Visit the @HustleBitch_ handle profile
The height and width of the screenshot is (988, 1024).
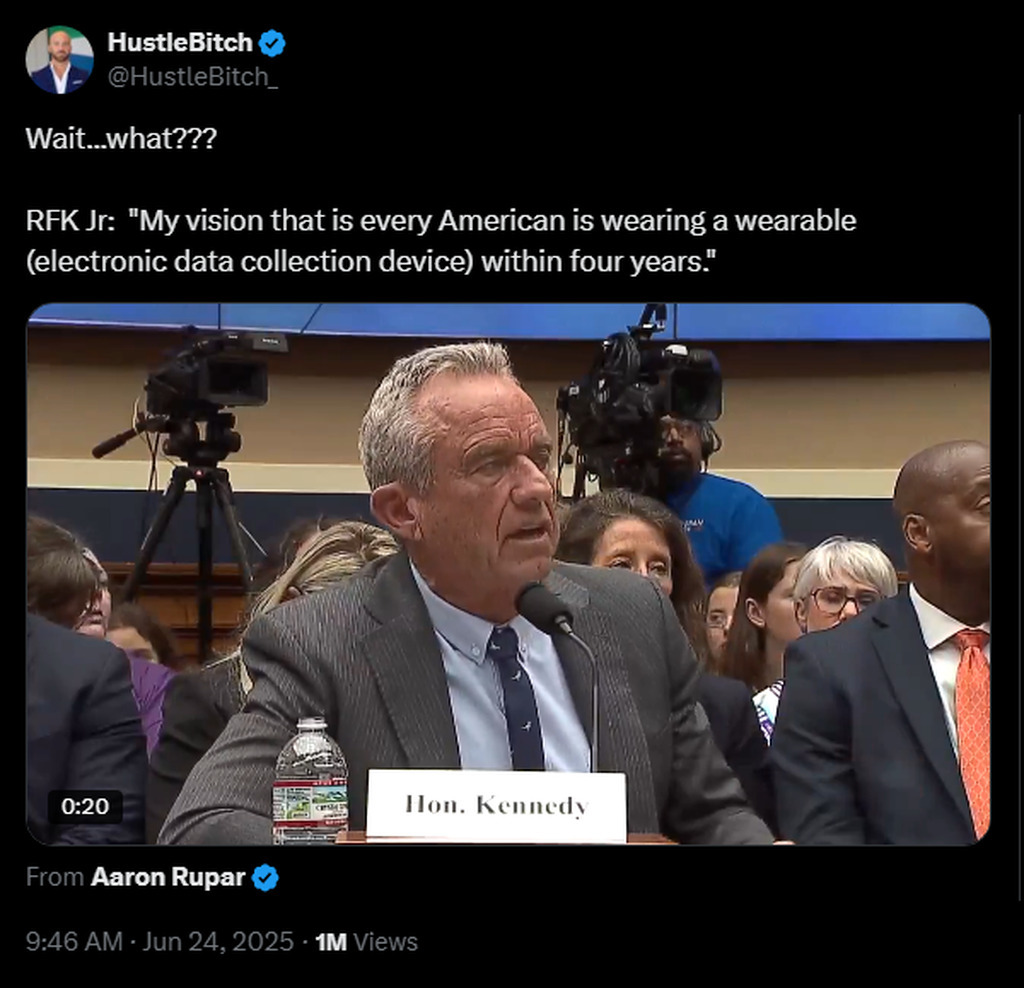(193, 77)
